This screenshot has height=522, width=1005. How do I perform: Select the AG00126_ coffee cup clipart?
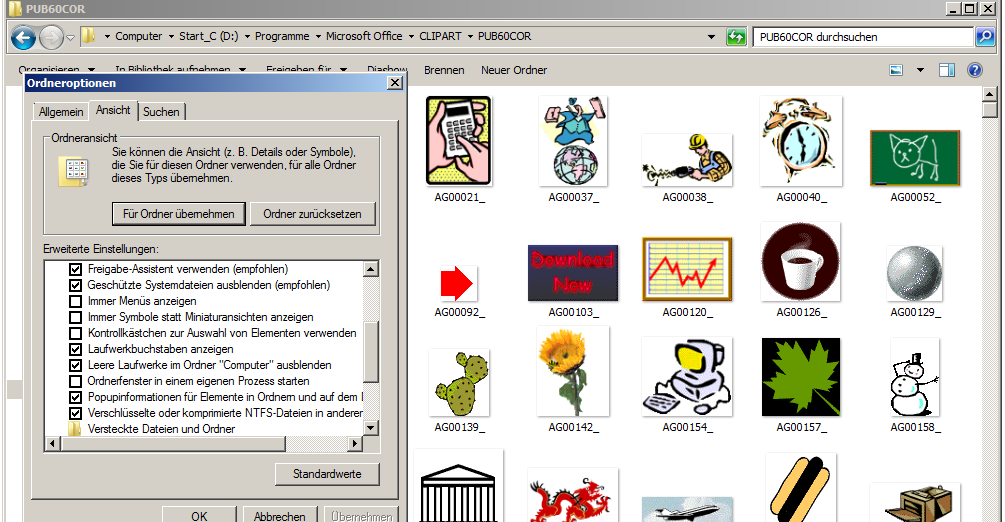[801, 262]
